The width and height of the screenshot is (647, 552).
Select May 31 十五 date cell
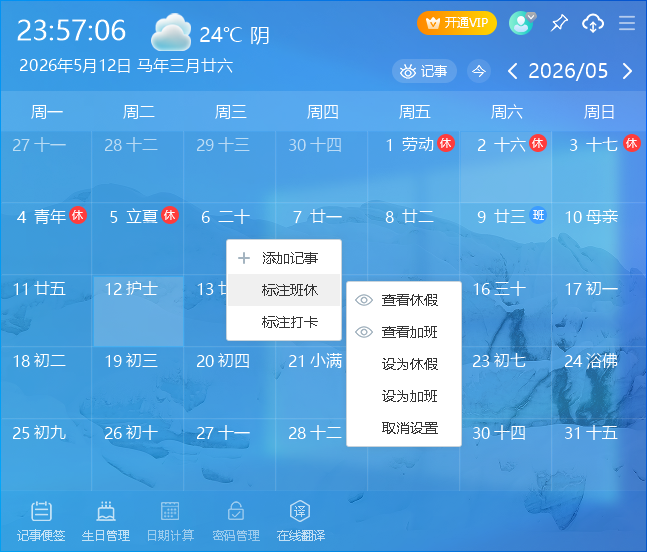[x=599, y=455]
